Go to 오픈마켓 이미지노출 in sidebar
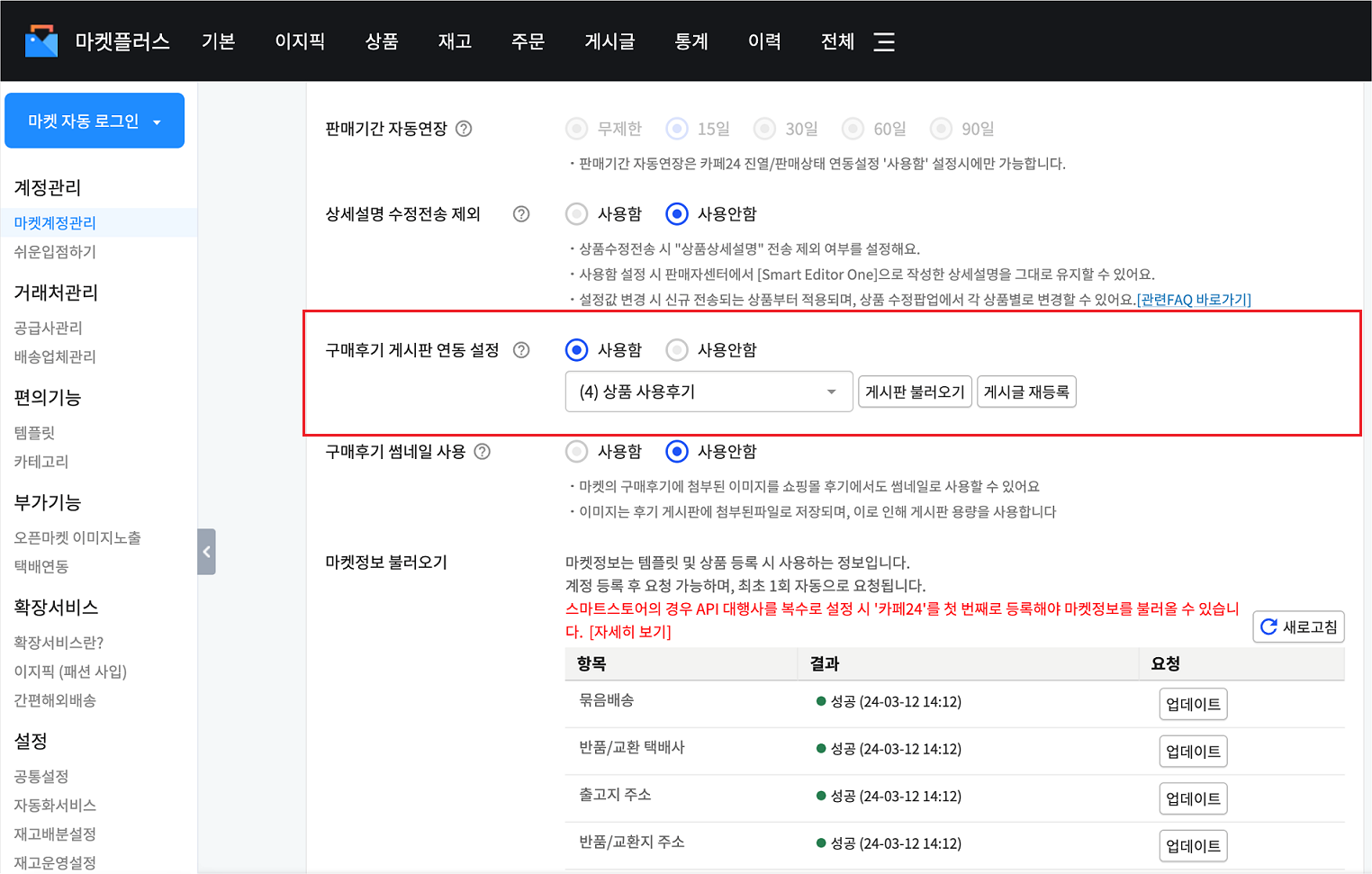 pyautogui.click(x=77, y=537)
